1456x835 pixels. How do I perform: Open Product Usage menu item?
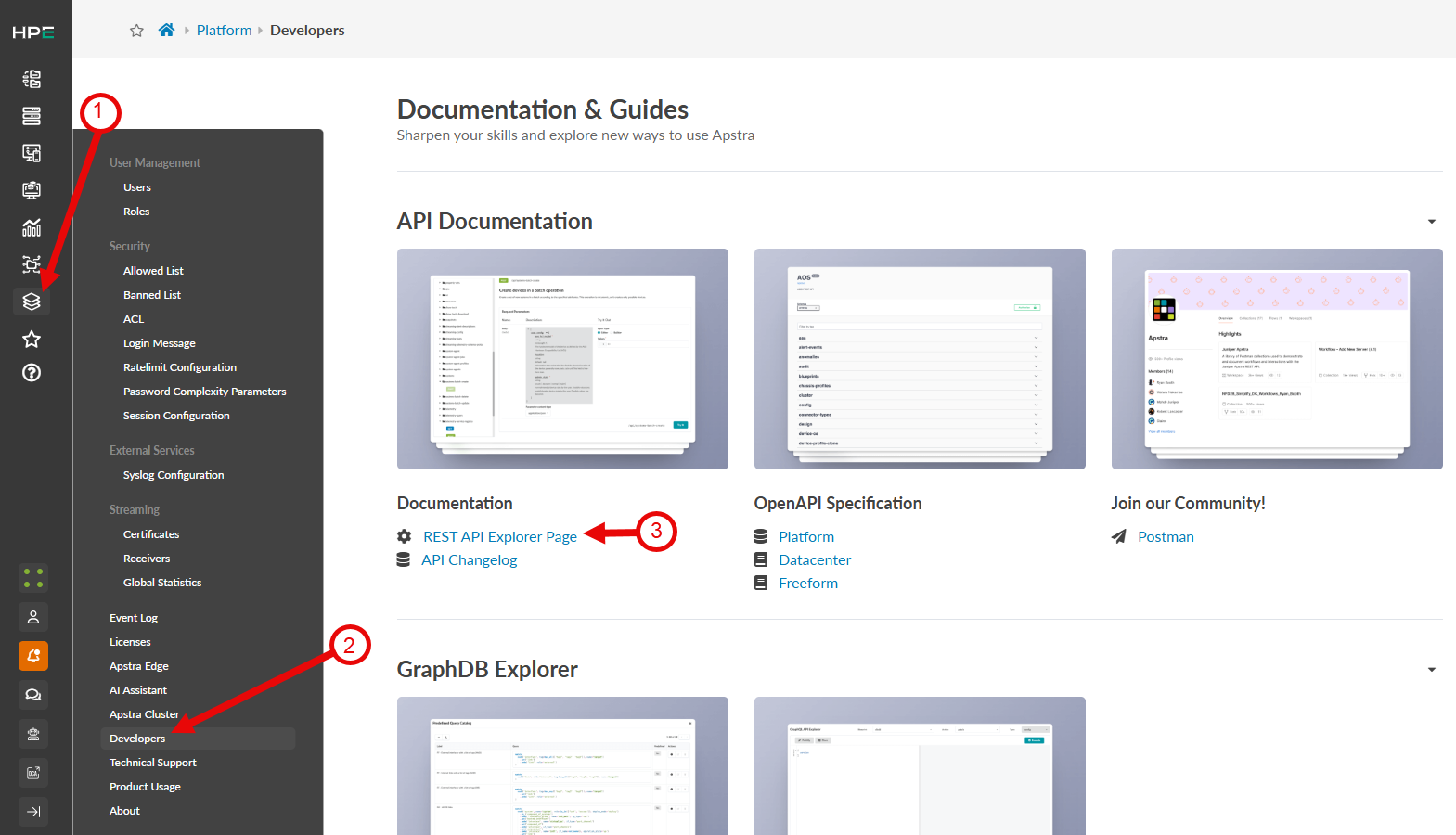coord(145,787)
